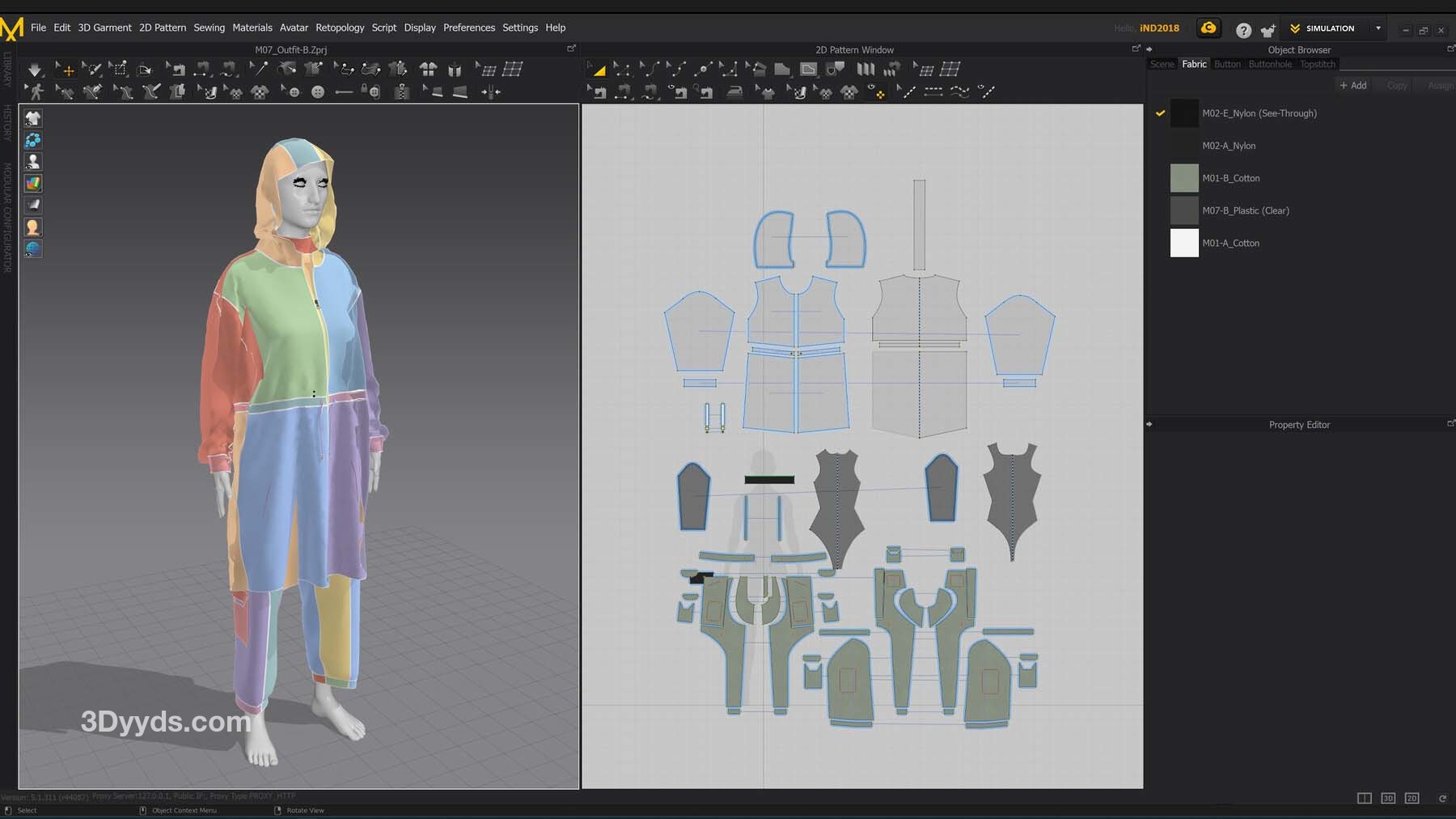Click the help question mark icon
This screenshot has height=819, width=1456.
click(1243, 30)
